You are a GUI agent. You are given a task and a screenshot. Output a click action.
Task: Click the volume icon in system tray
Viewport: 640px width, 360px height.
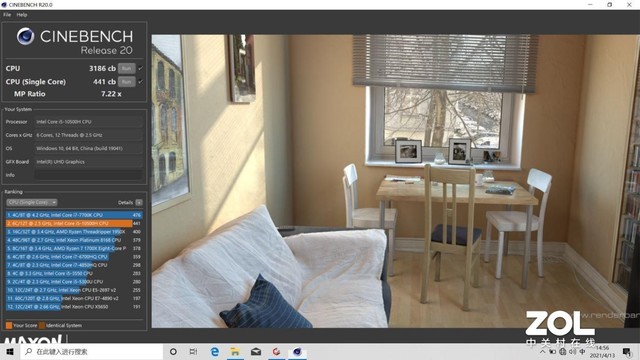pos(573,351)
